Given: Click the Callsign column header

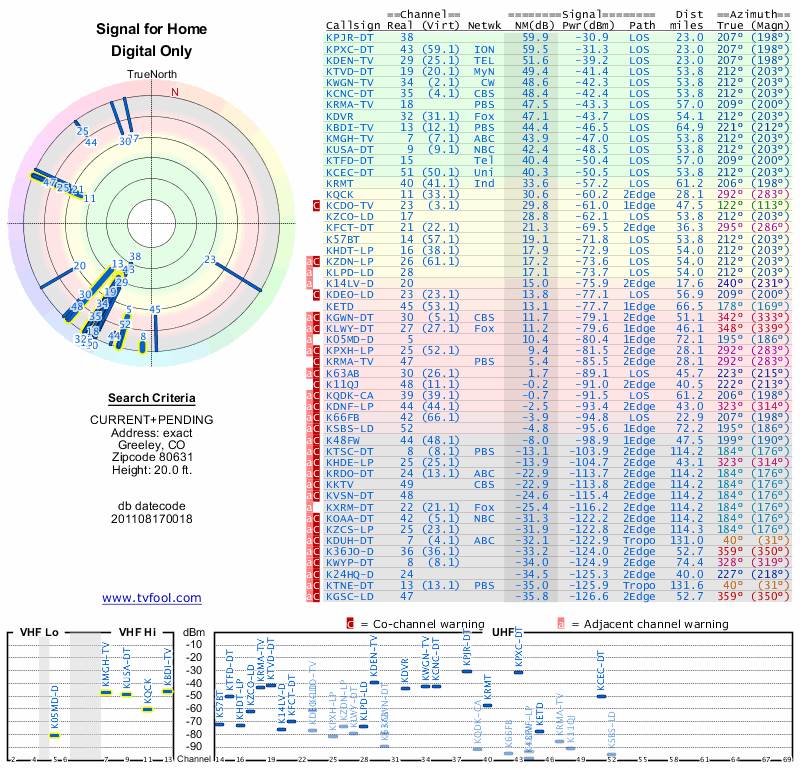Looking at the screenshot, I should tap(353, 26).
